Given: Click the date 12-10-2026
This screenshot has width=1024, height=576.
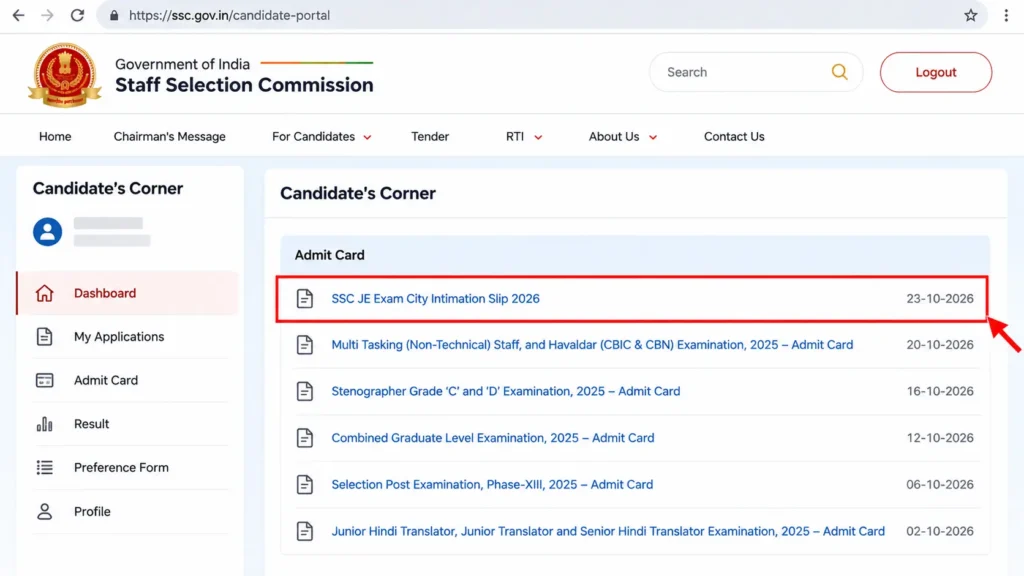Looking at the screenshot, I should (940, 438).
